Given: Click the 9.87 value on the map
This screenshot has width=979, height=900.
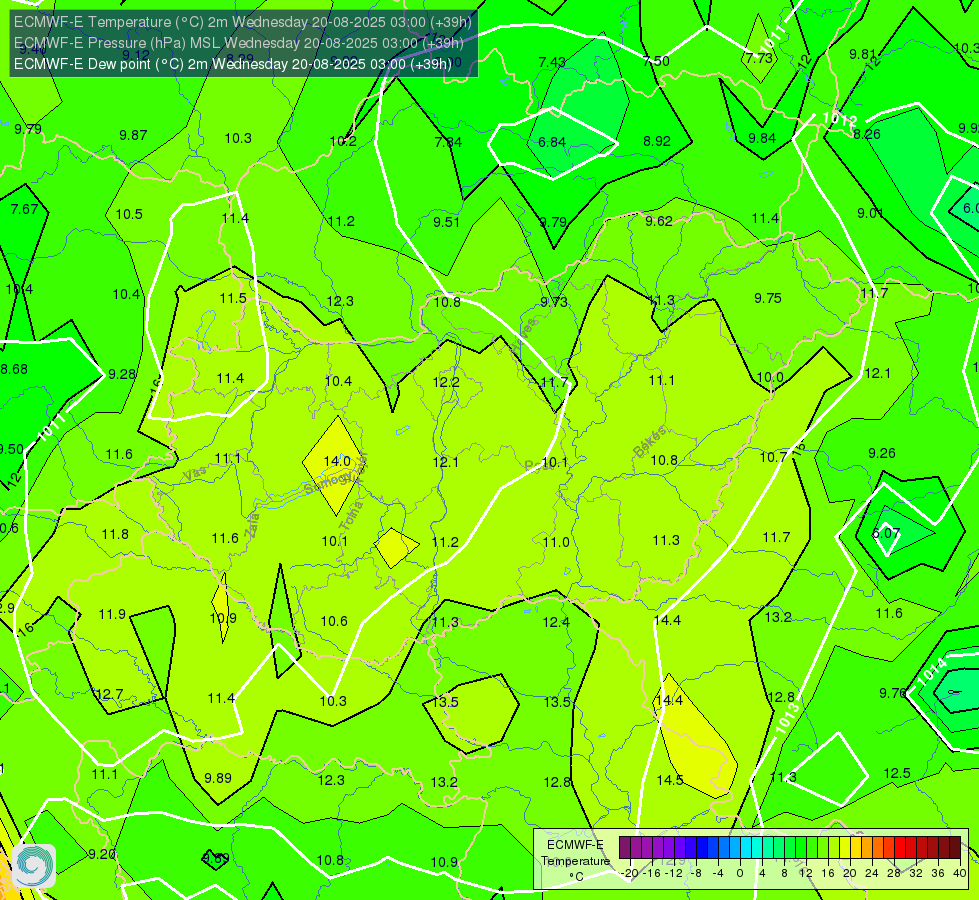Looking at the screenshot, I should (x=133, y=136).
